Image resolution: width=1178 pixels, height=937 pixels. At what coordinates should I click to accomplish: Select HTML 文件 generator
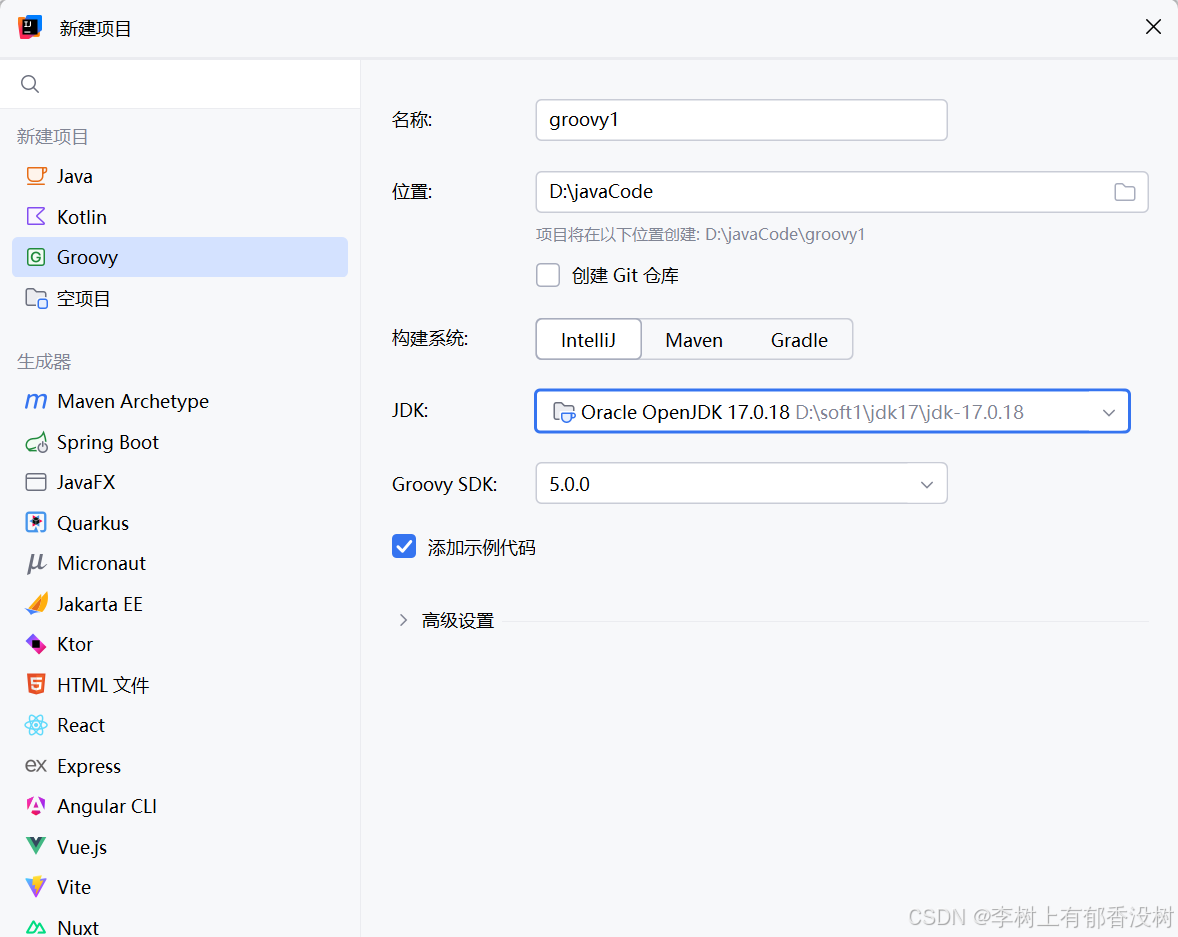(x=180, y=685)
